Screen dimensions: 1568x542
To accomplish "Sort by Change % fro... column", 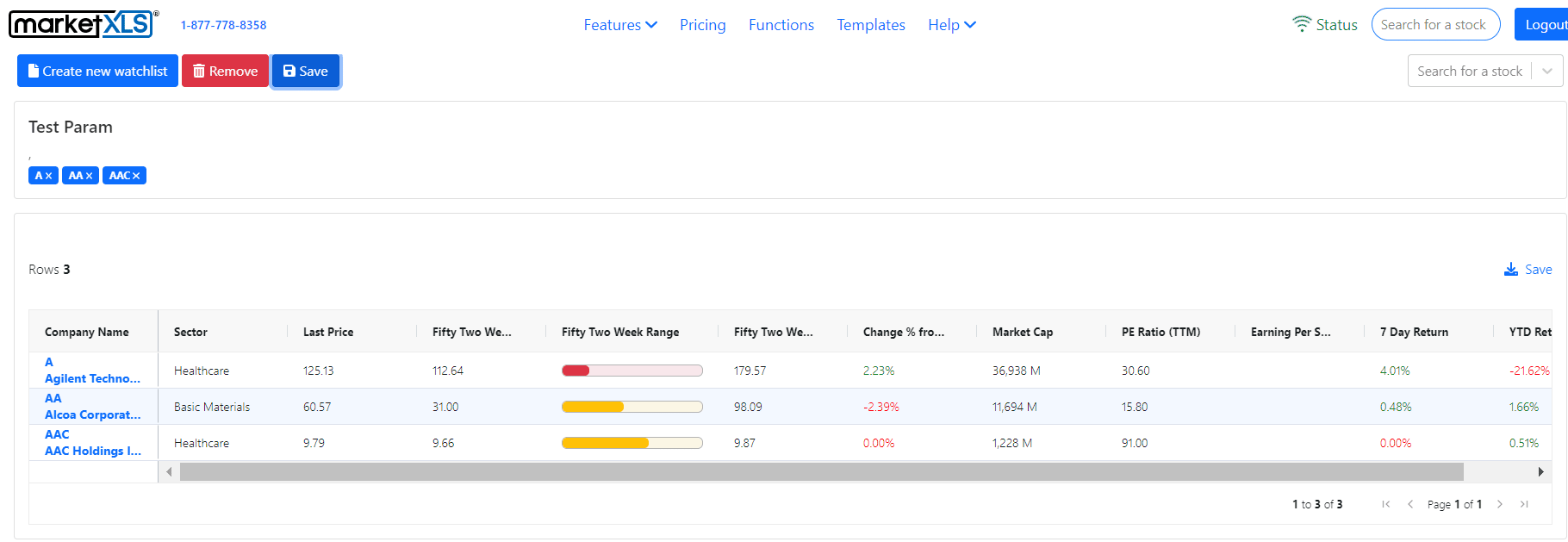I will pos(904,332).
